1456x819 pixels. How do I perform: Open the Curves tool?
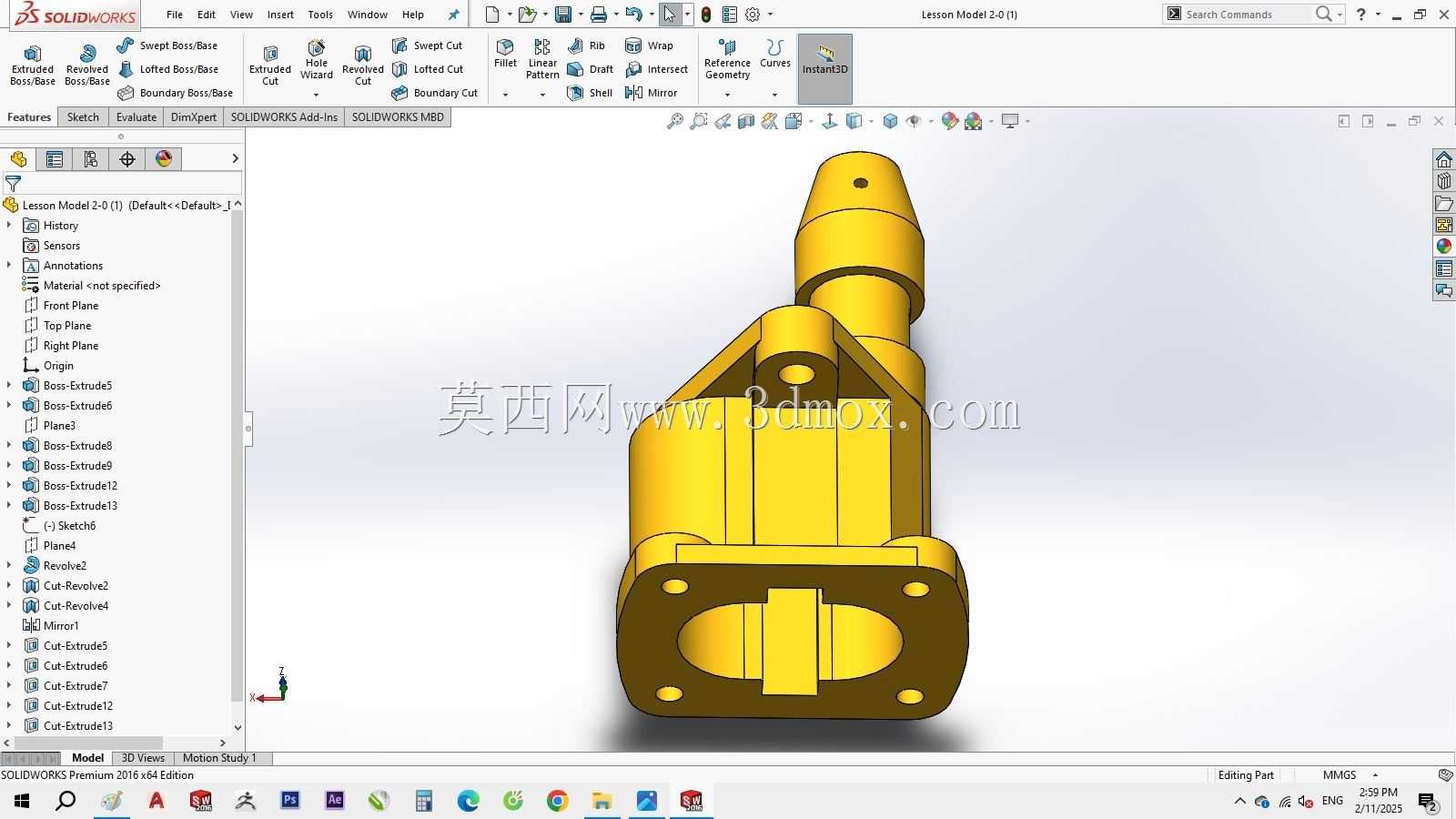[775, 55]
